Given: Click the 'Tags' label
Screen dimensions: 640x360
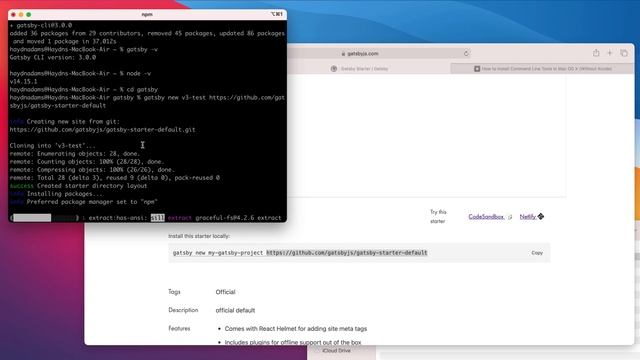Looking at the screenshot, I should [174, 292].
